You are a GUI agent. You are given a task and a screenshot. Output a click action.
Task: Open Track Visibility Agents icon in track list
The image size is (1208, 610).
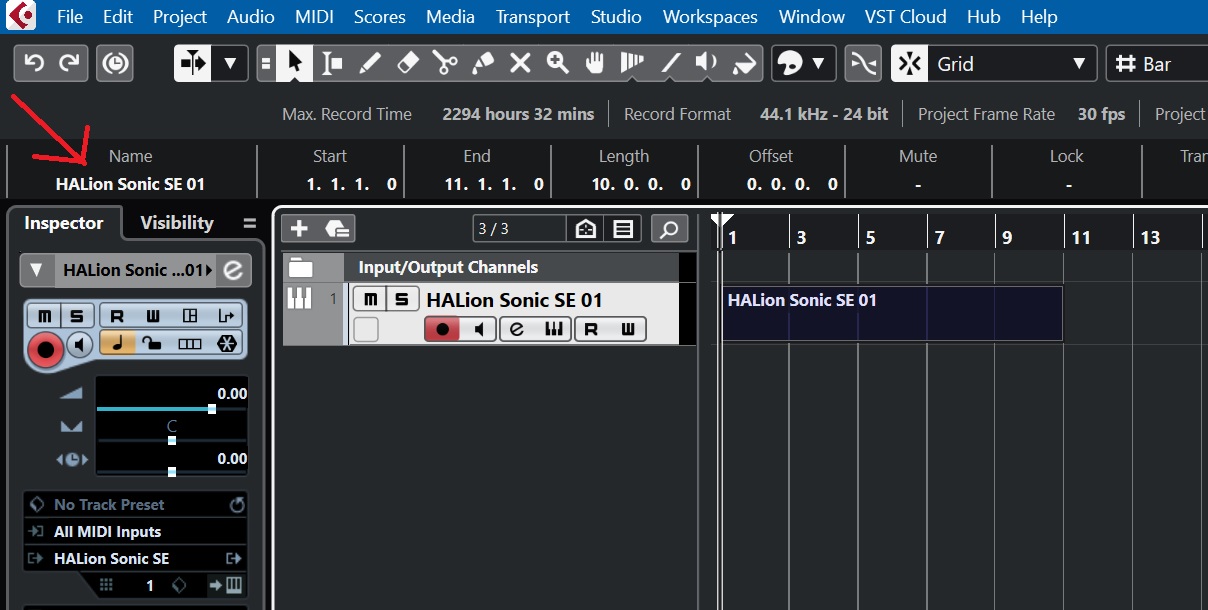pos(585,229)
